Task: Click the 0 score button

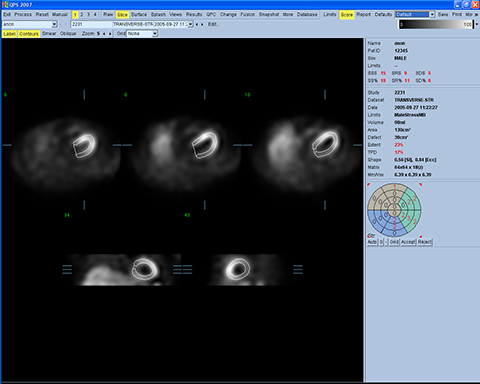Action: 381,242
